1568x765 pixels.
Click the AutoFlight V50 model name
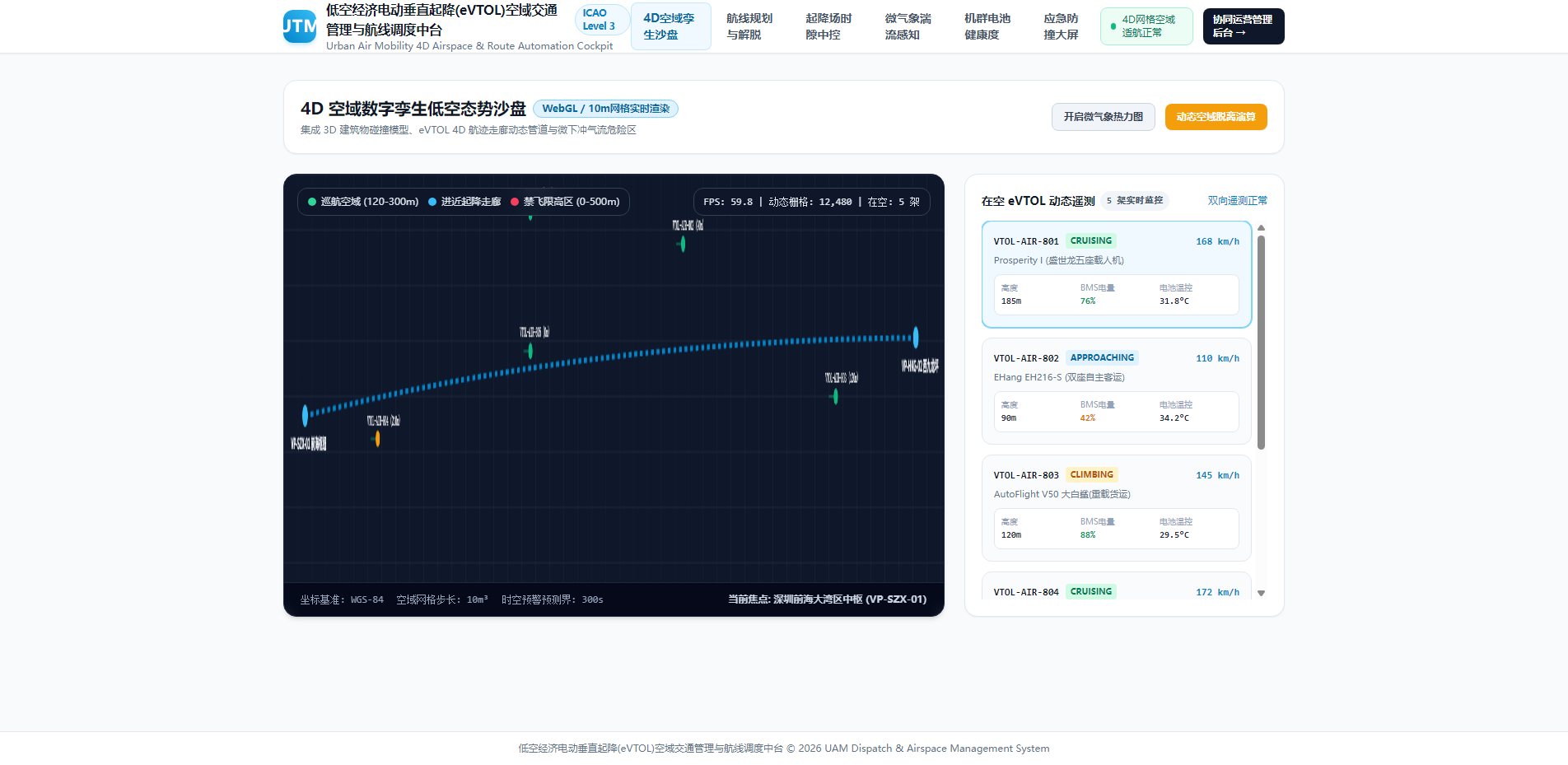1062,494
